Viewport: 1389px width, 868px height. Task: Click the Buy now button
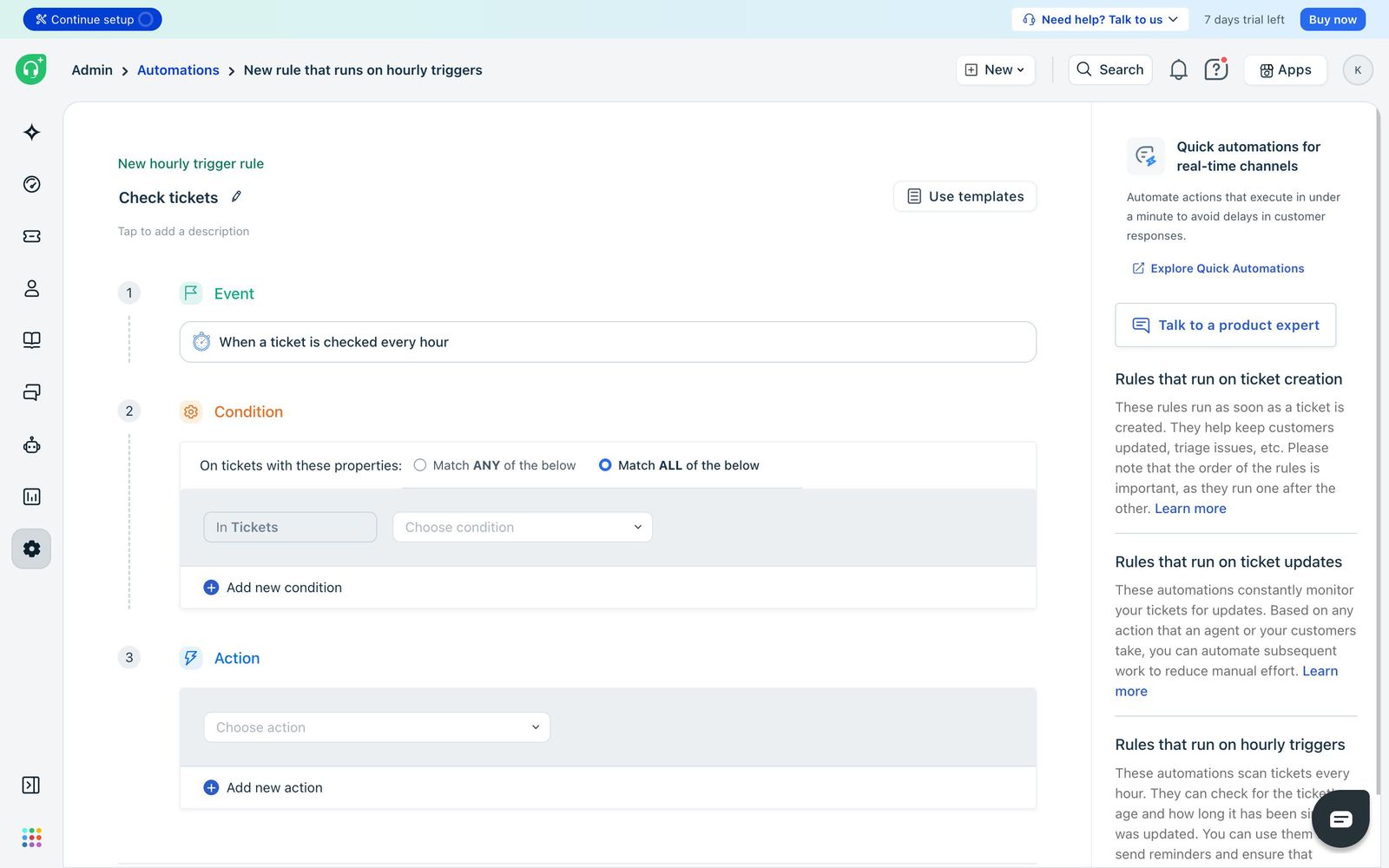(x=1333, y=19)
